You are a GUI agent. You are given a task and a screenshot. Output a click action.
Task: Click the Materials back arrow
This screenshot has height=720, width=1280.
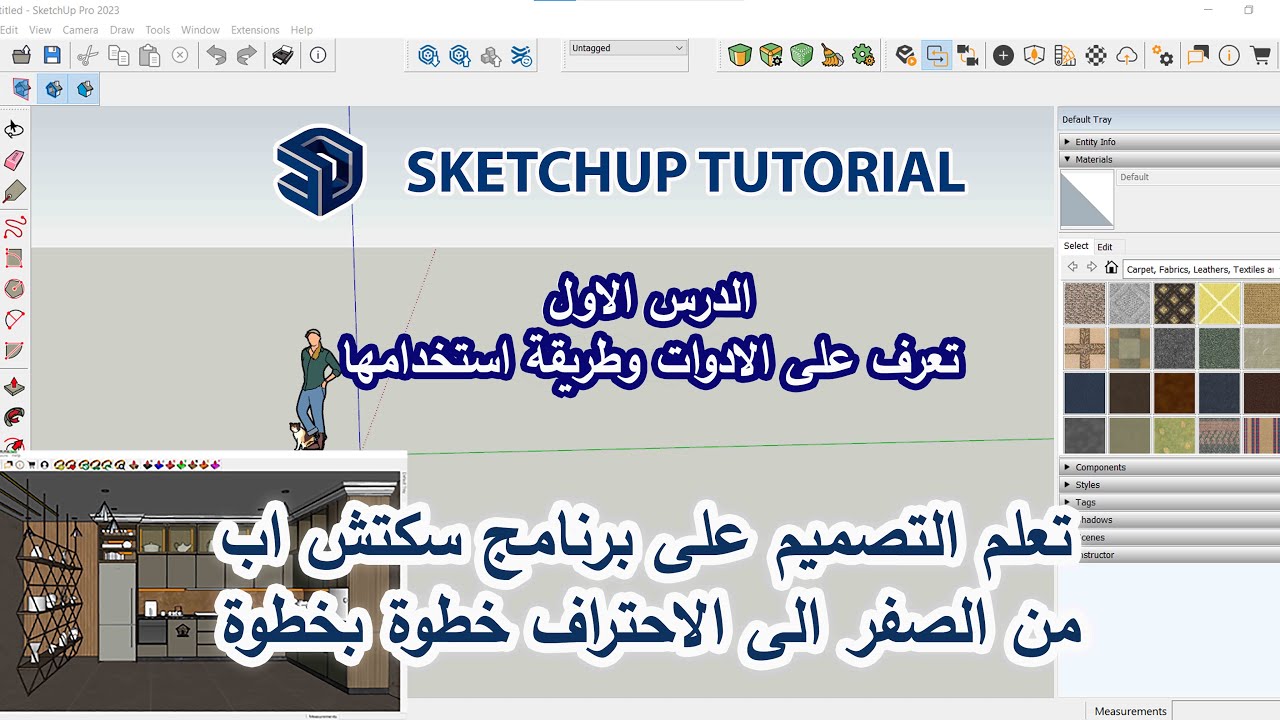click(1073, 268)
